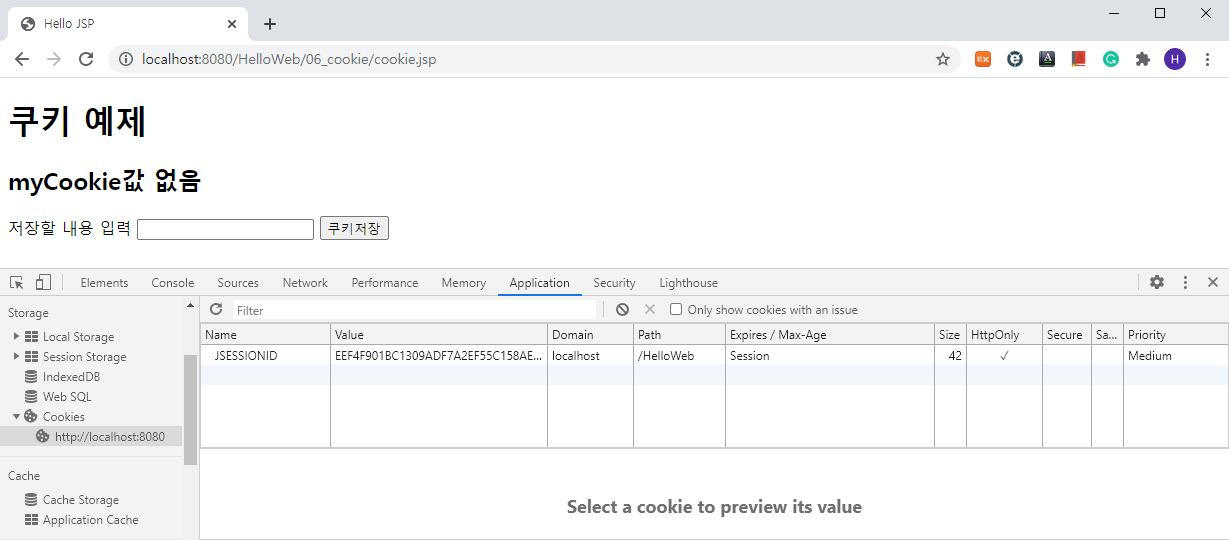
Task: Close the DevTools panel
Action: coord(1212,282)
